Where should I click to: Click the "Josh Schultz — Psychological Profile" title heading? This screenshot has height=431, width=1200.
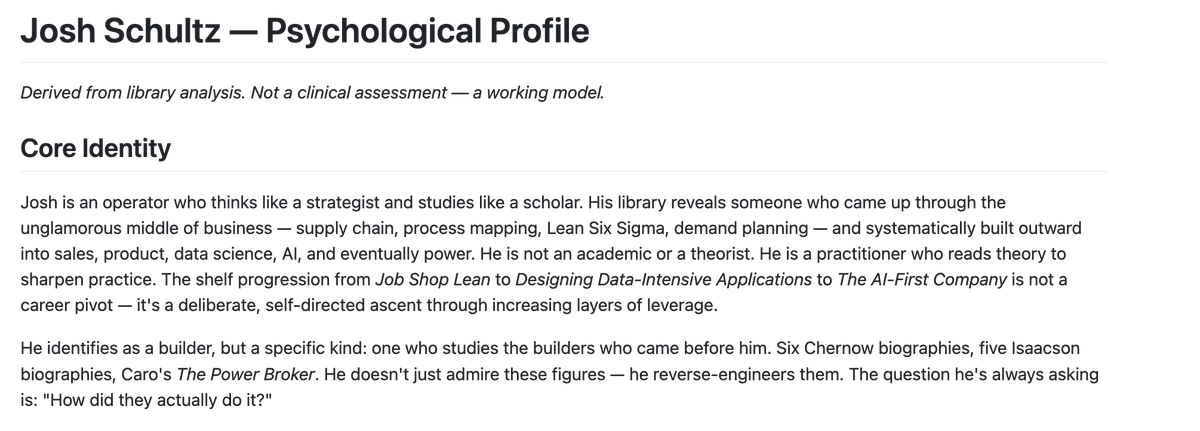point(305,31)
